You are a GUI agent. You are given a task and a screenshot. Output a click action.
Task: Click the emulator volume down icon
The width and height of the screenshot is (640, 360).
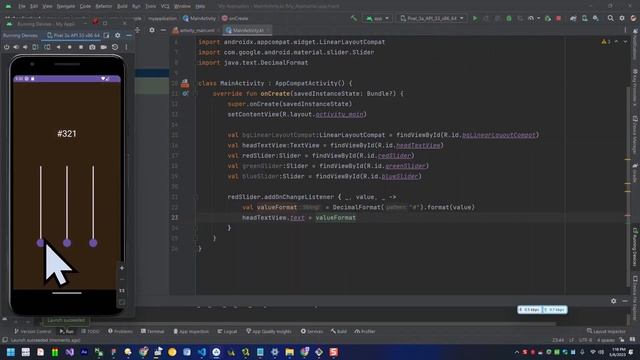coord(25,47)
